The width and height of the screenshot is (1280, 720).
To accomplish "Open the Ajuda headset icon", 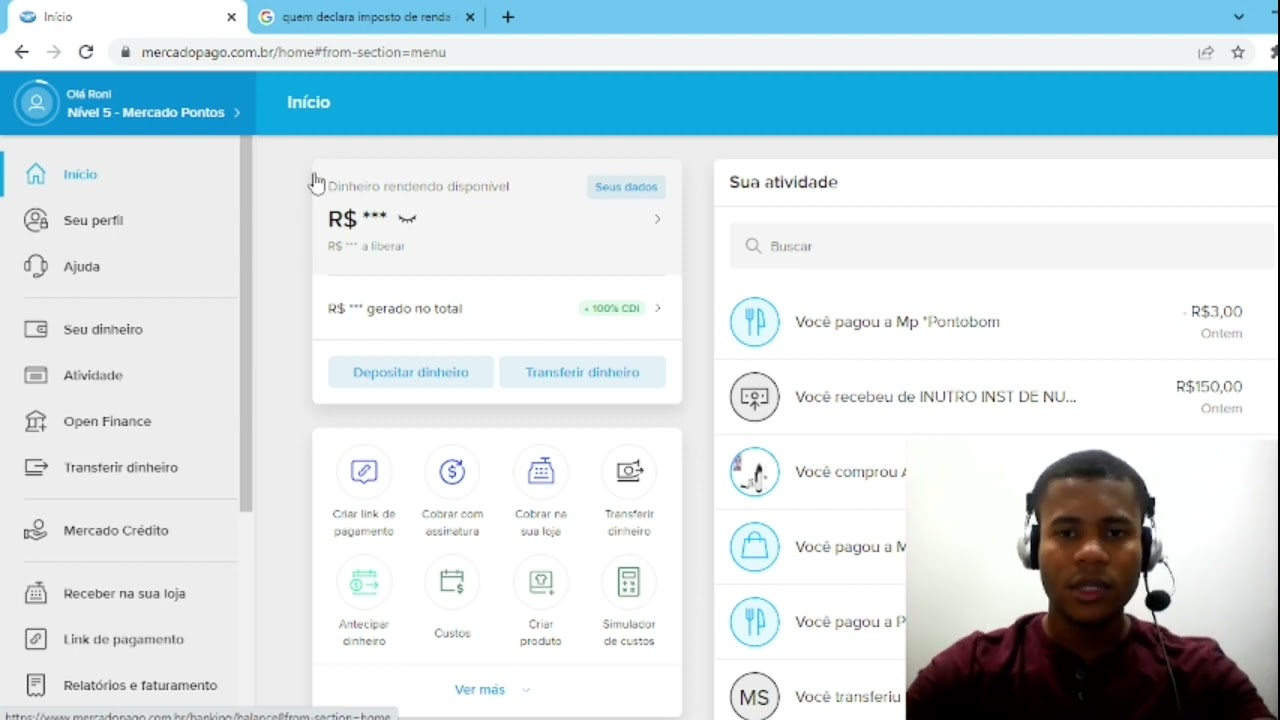I will [x=36, y=266].
